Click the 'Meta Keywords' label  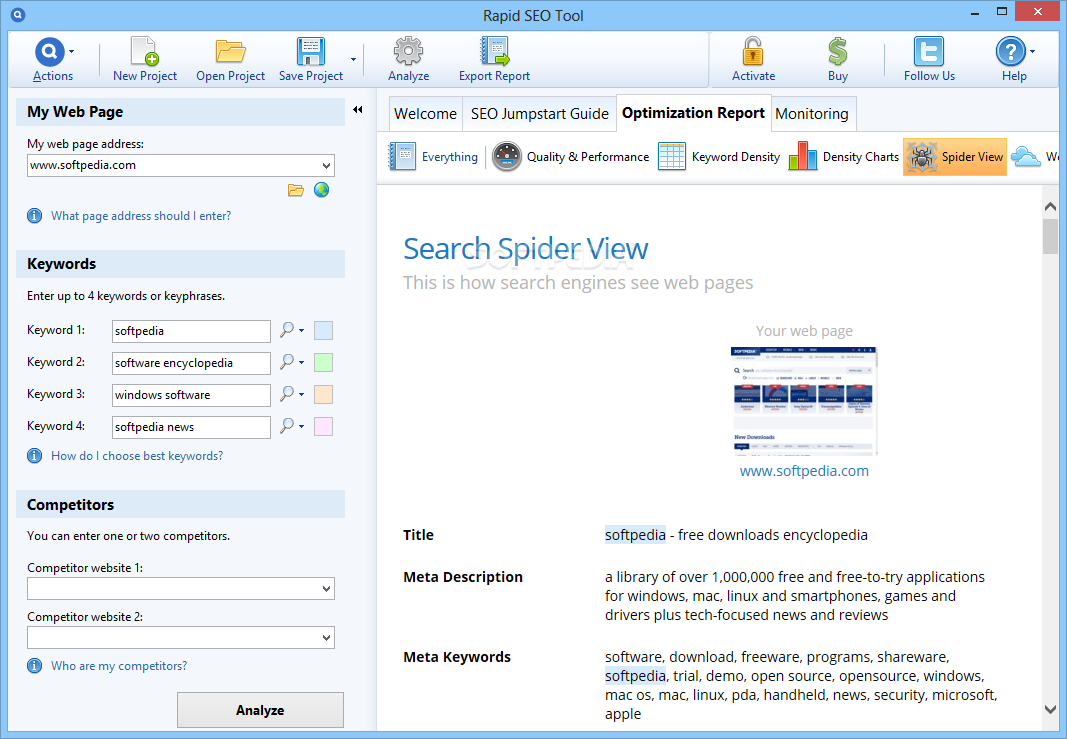[457, 657]
